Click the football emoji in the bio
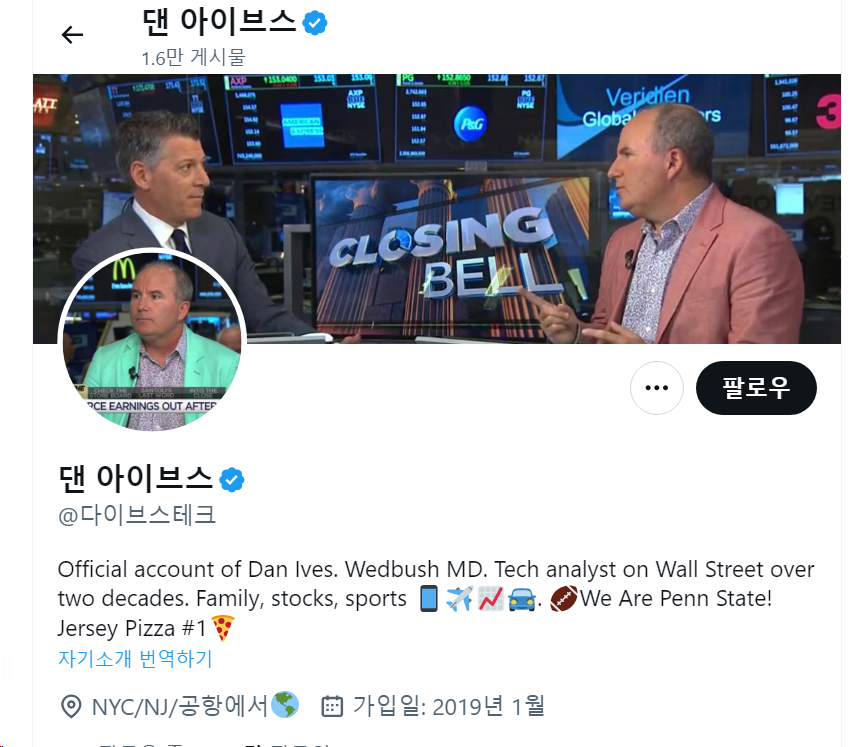Image resolution: width=866 pixels, height=747 pixels. click(564, 598)
